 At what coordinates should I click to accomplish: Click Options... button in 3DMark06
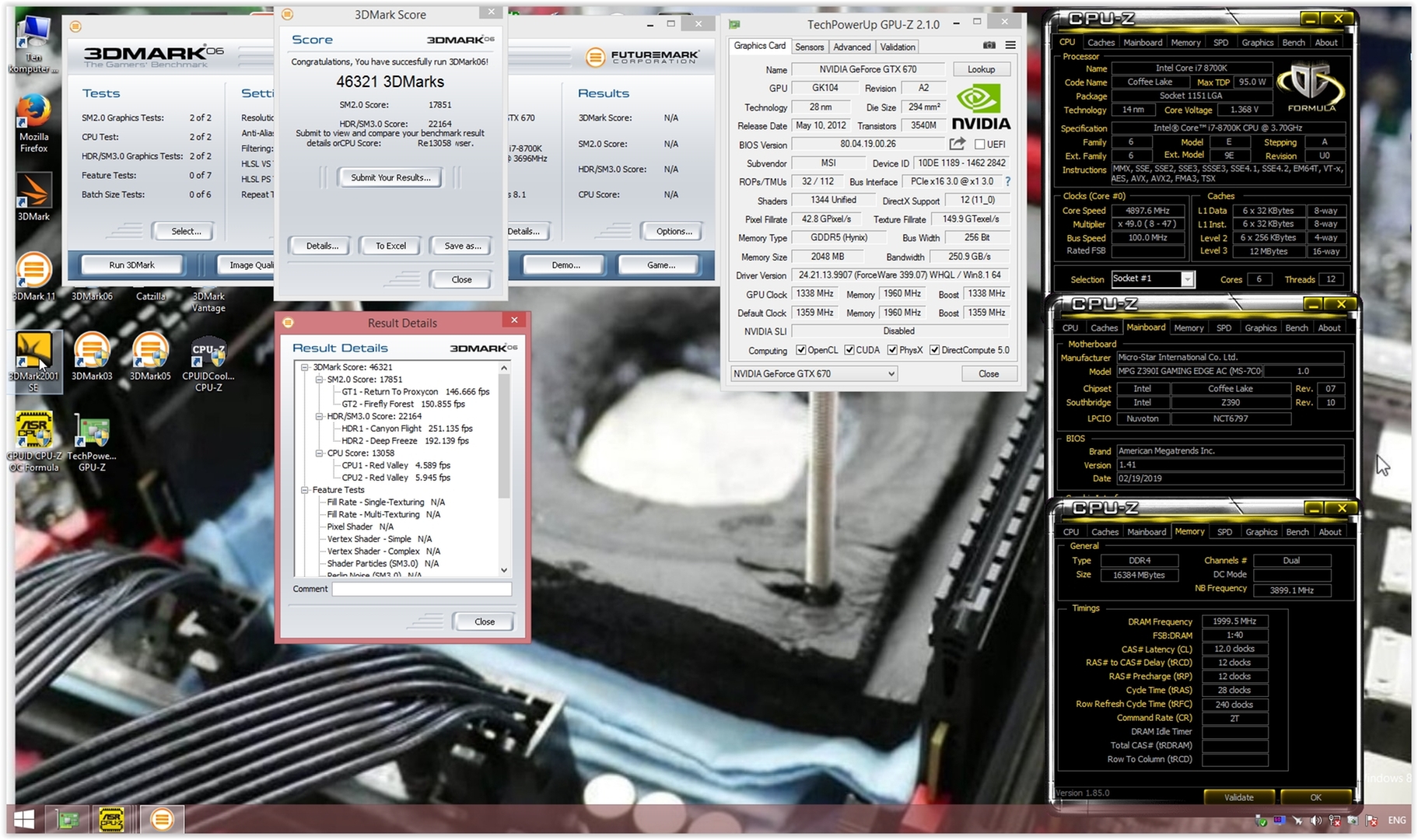pos(674,231)
